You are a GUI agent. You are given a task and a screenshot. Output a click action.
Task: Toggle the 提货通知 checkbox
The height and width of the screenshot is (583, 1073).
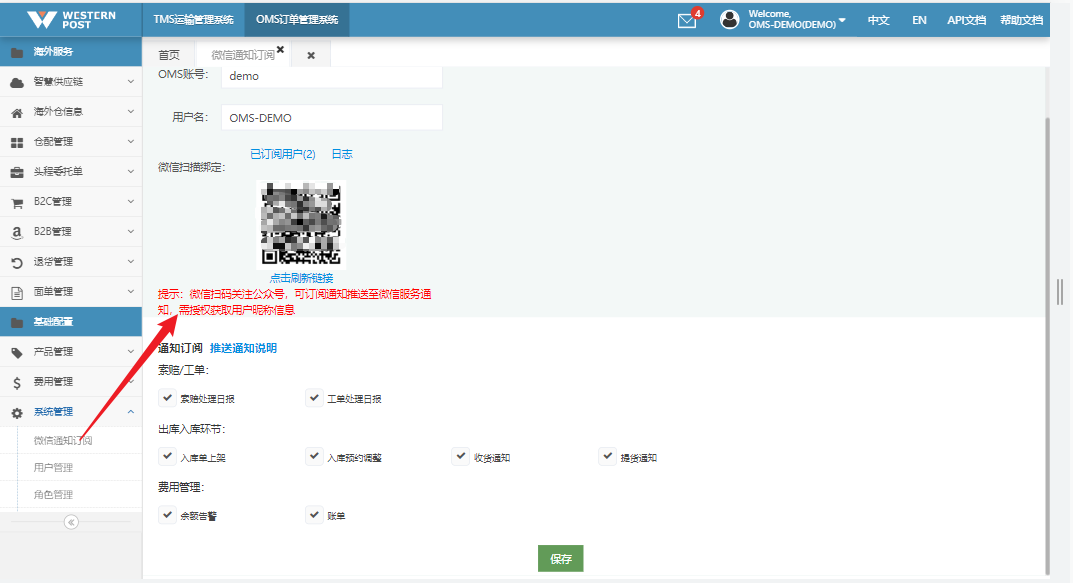point(608,456)
